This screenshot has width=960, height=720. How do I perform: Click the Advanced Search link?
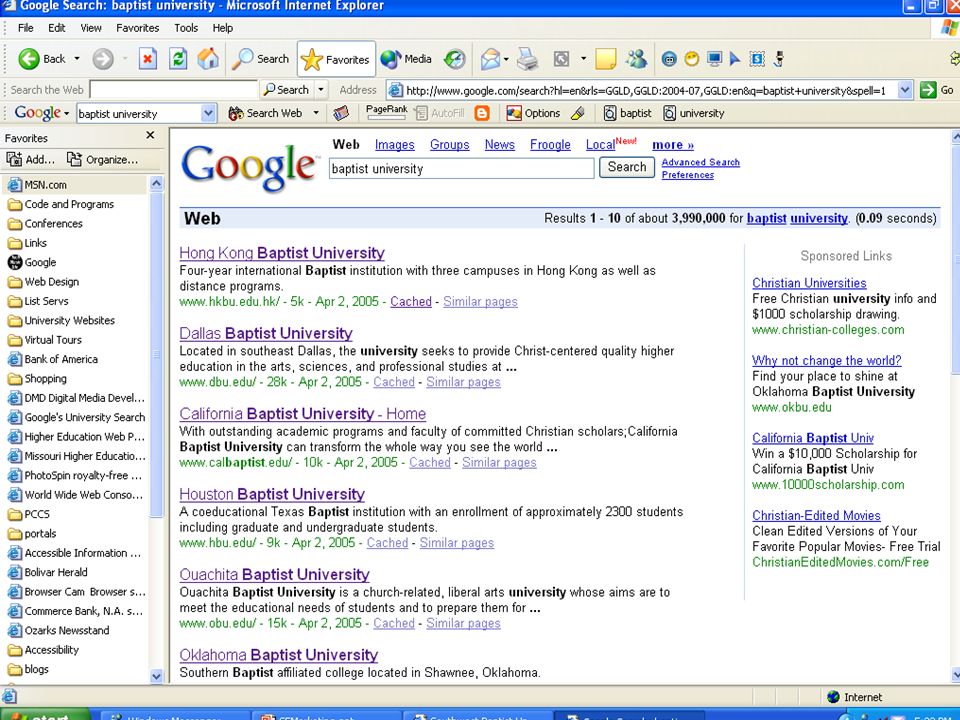(700, 162)
